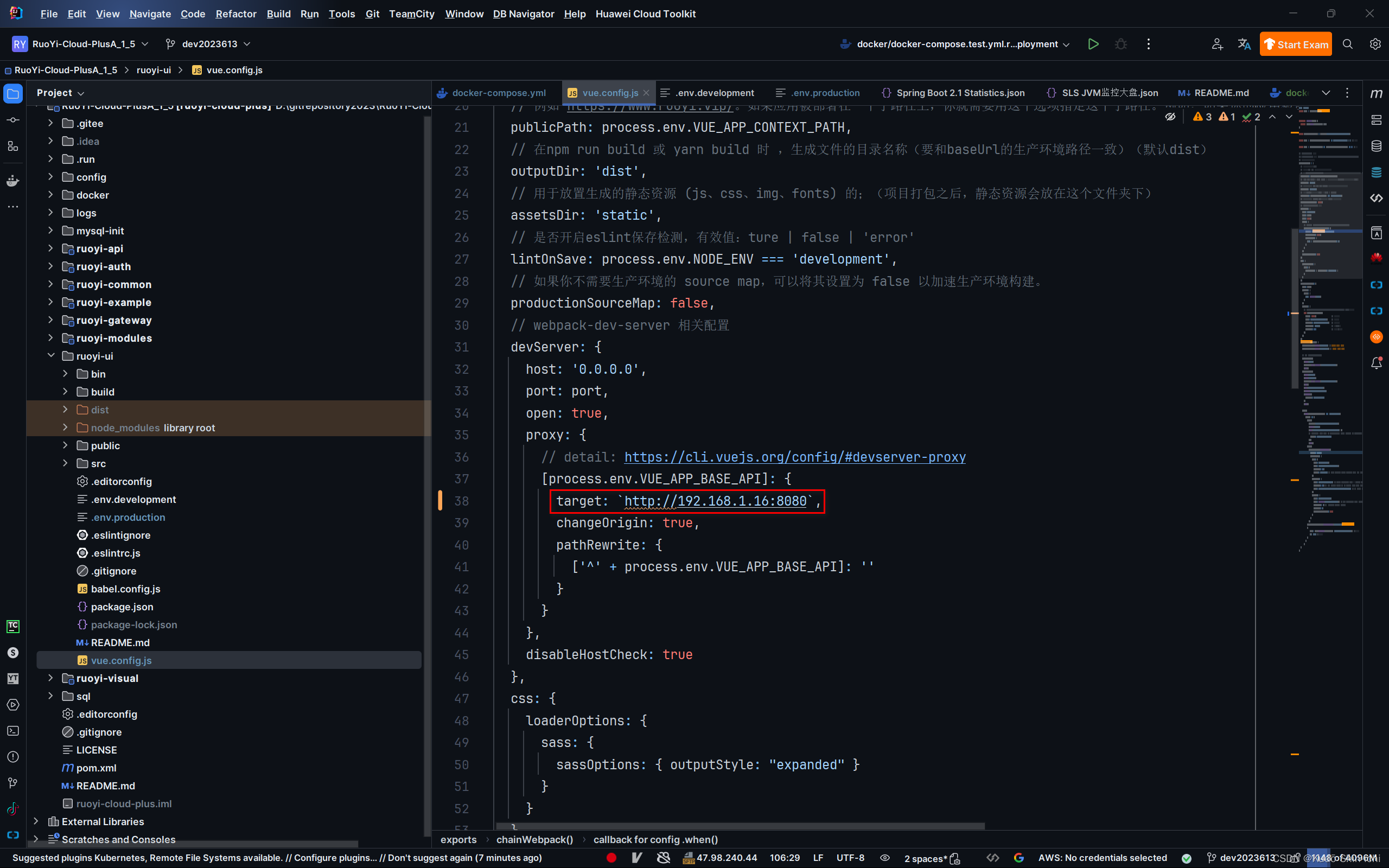
Task: Click the Start Exam button
Action: 1296,44
